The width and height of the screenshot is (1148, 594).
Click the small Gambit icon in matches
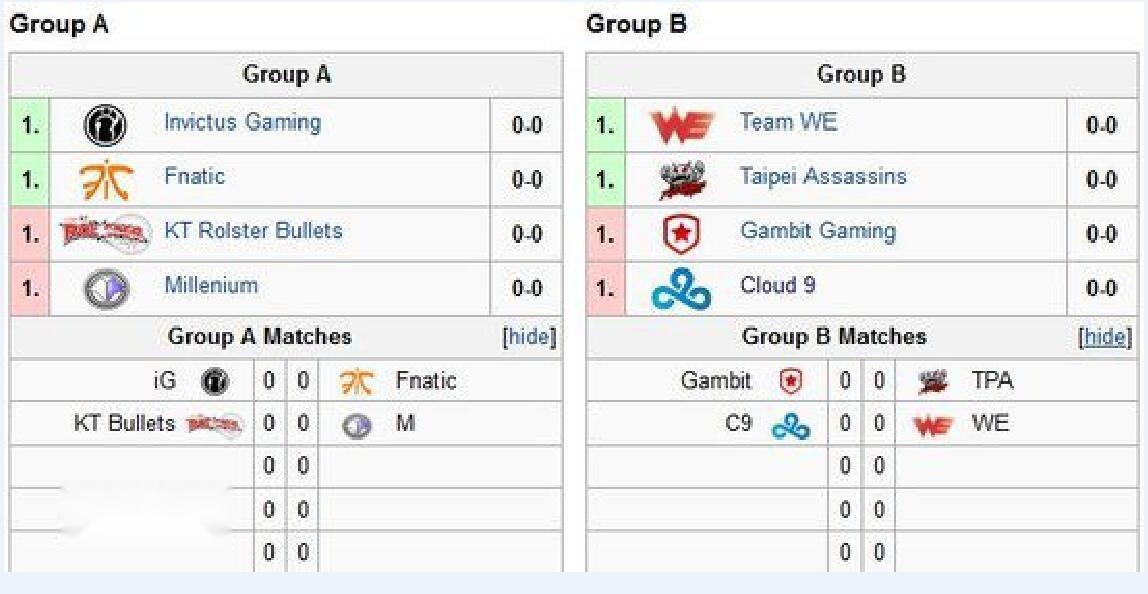point(791,381)
